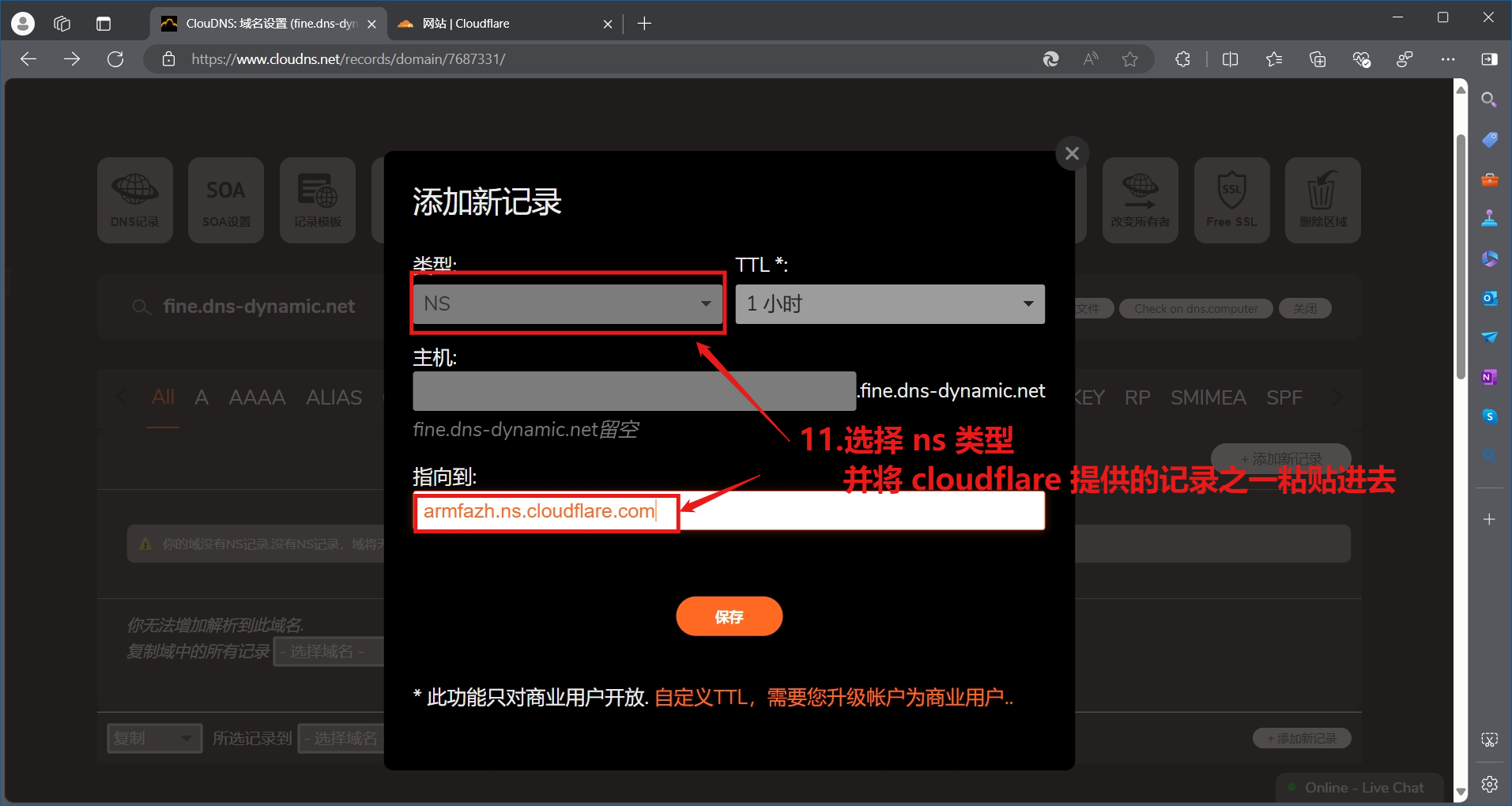This screenshot has width=1512, height=806.
Task: Open sidebar shopping tag icon
Action: click(1489, 140)
